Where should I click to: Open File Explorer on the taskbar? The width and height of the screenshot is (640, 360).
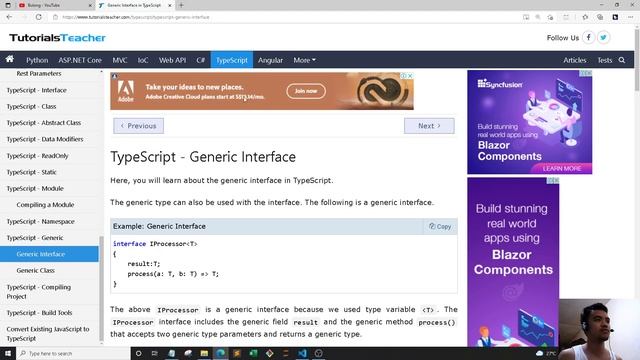pyautogui.click(x=204, y=353)
